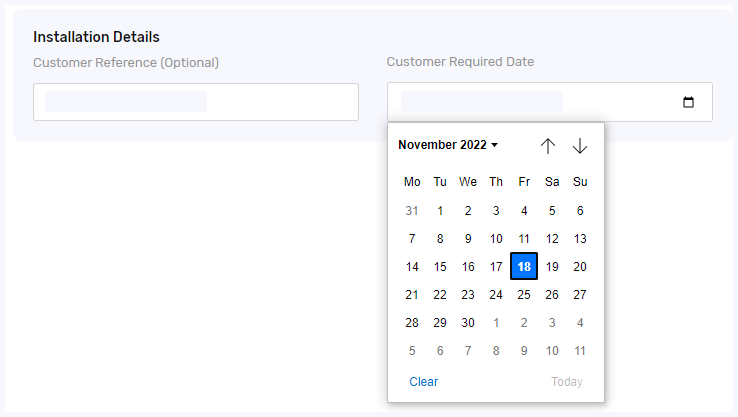Viewport: 738px width, 417px height.
Task: Choose Saturday November 19
Action: [552, 266]
